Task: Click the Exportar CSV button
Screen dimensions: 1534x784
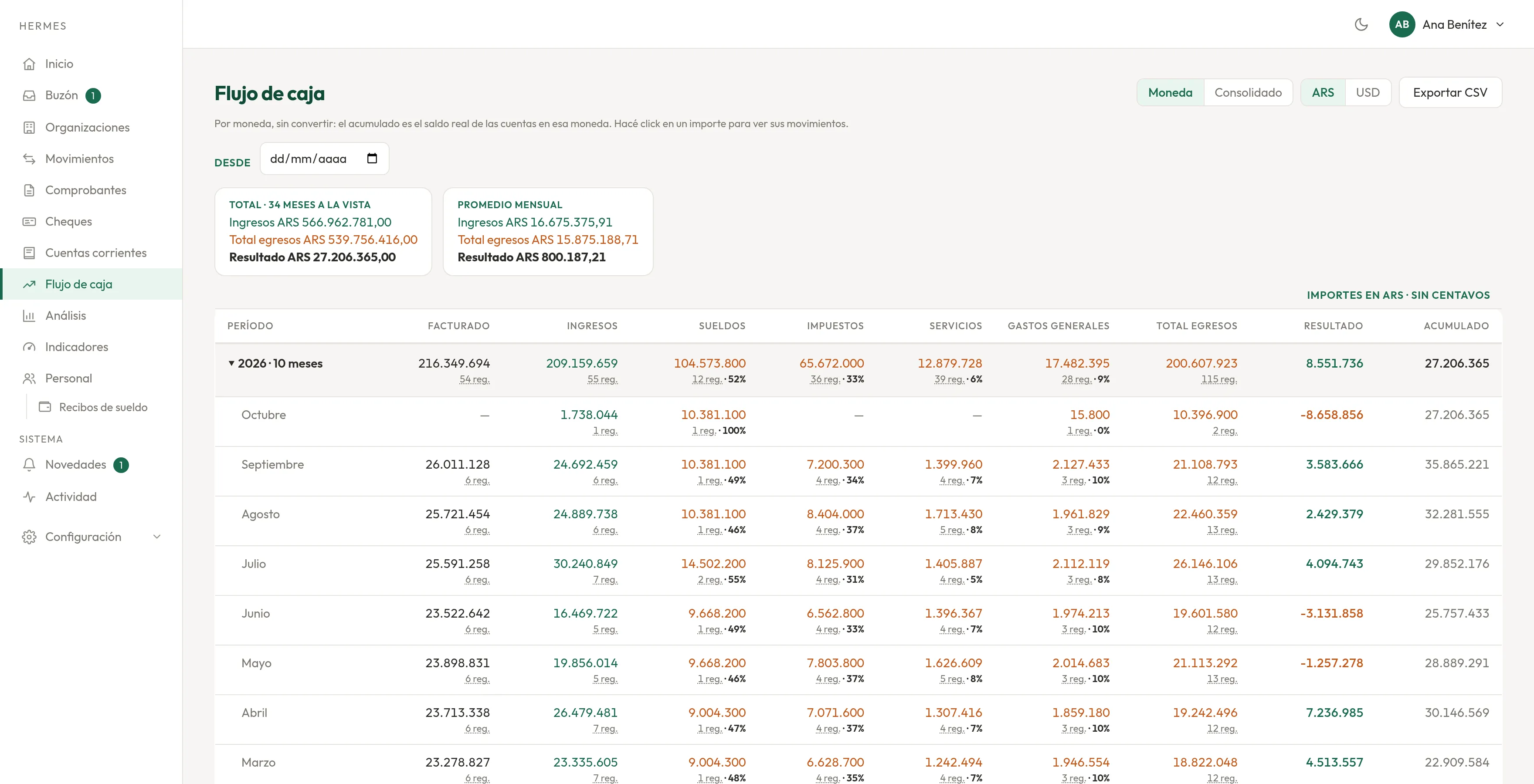Action: 1450,92
